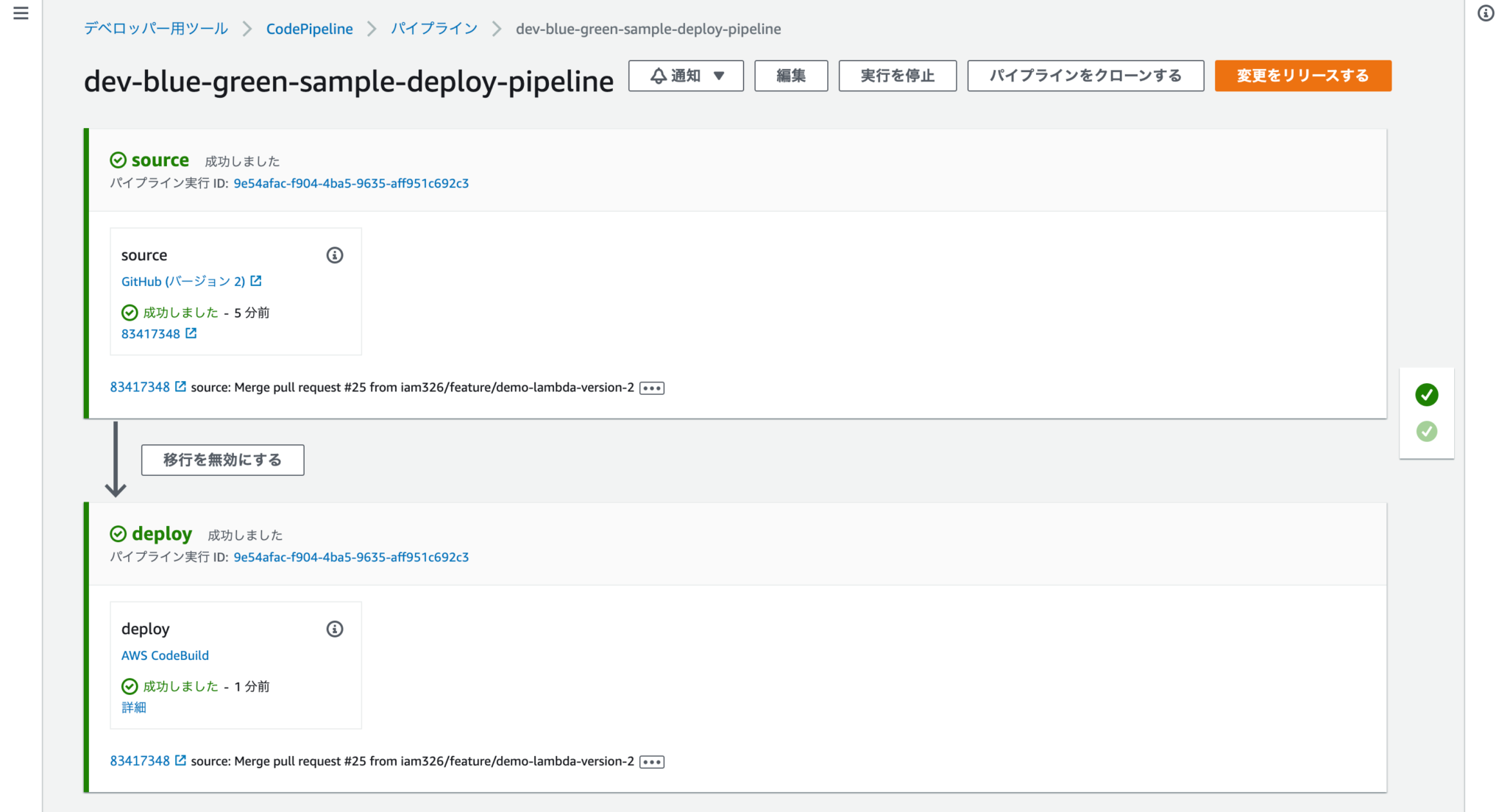
Task: Navigate to CodePipeline via the breadcrumb
Action: coord(309,29)
